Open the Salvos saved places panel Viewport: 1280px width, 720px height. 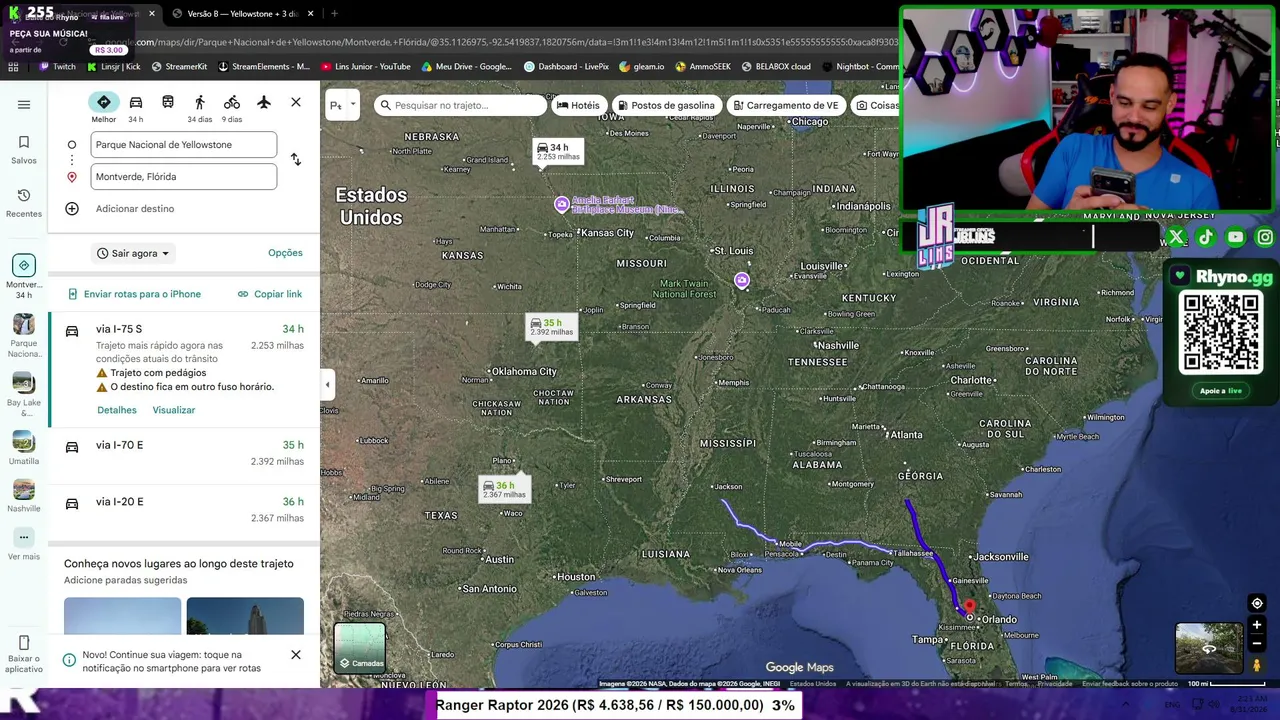click(x=24, y=150)
